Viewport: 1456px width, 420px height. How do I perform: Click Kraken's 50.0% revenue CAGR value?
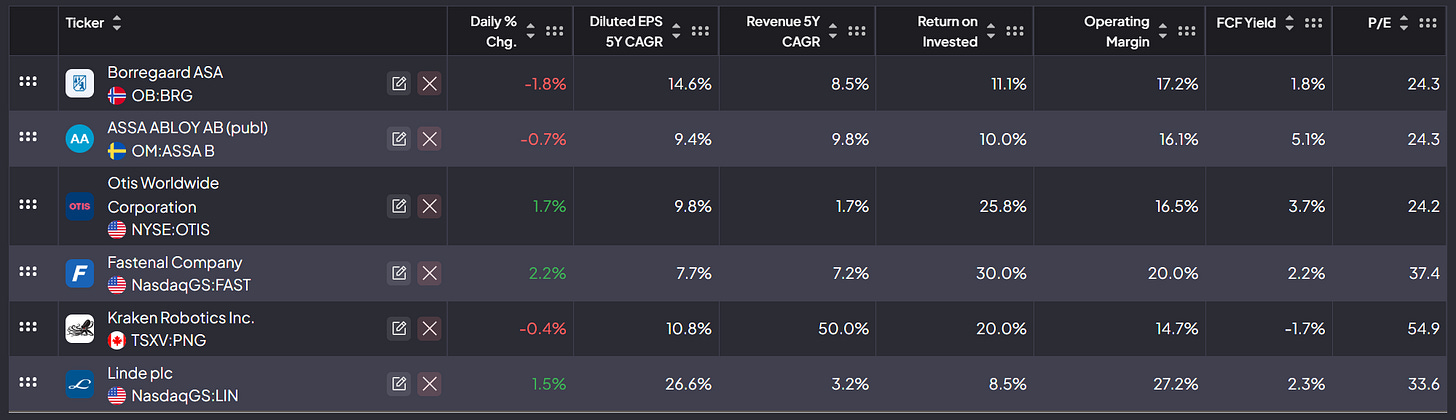click(x=845, y=328)
